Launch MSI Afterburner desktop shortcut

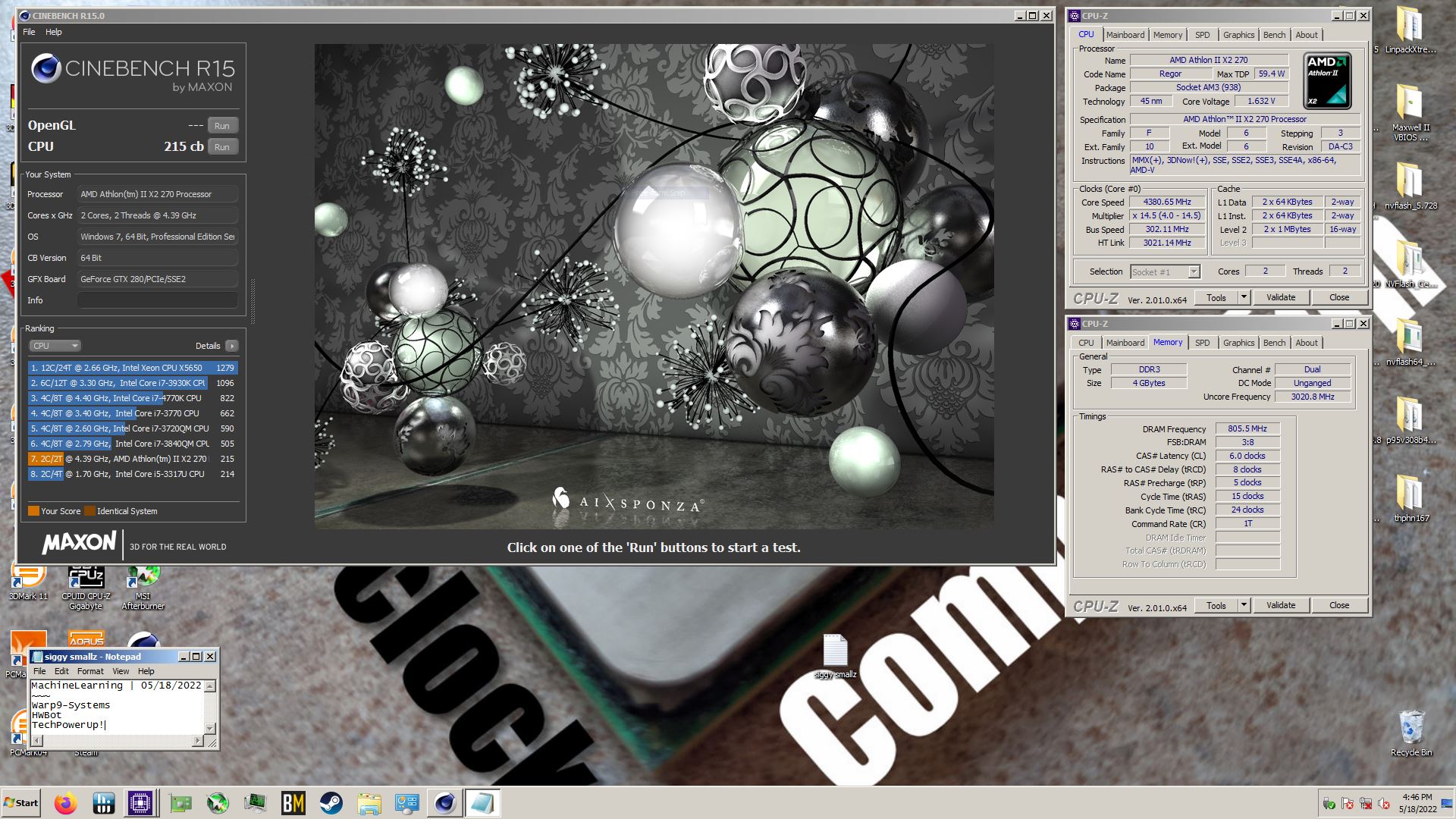click(143, 588)
